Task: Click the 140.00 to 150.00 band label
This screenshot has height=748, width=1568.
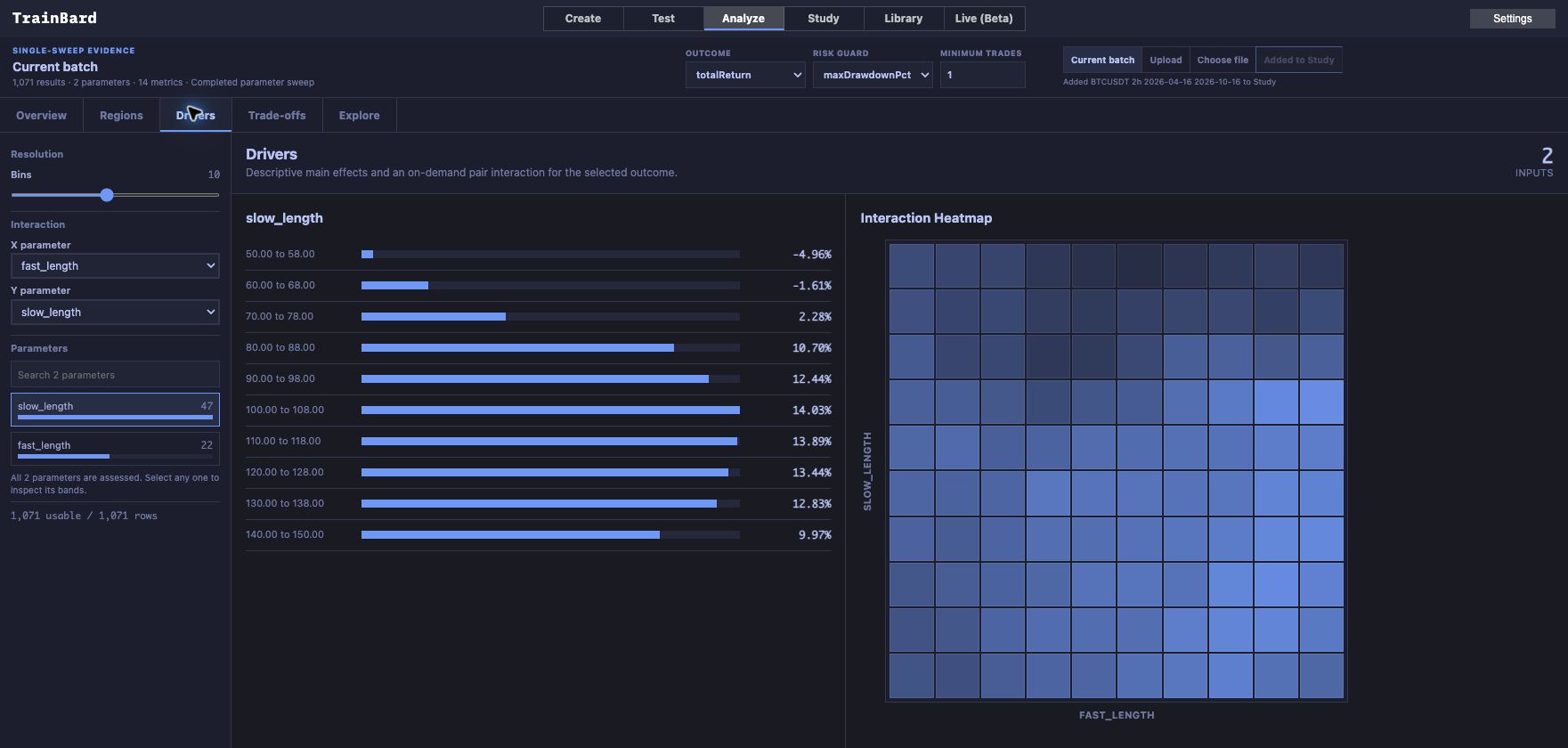Action: [x=285, y=534]
